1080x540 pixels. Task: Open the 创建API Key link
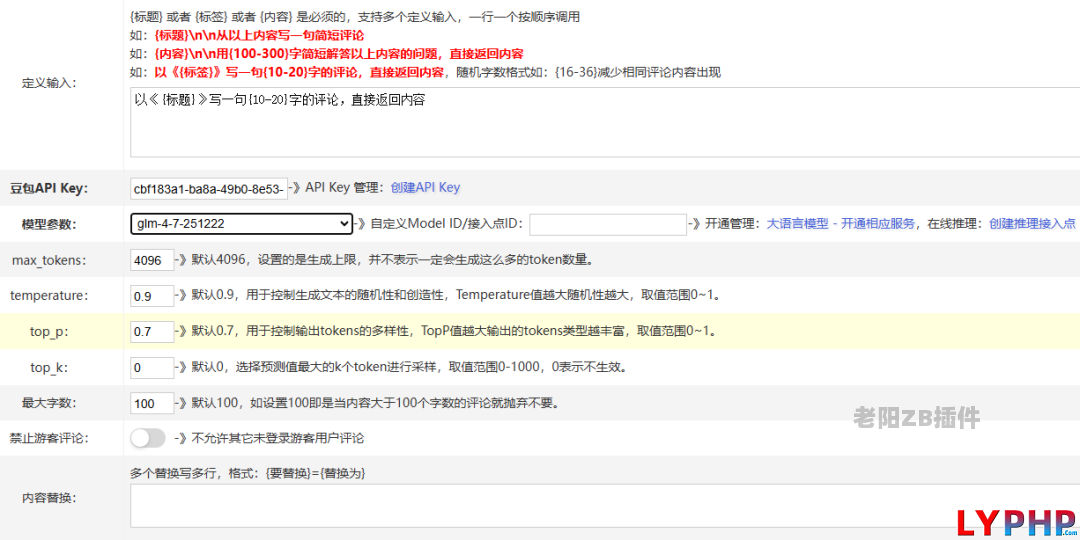tap(425, 187)
